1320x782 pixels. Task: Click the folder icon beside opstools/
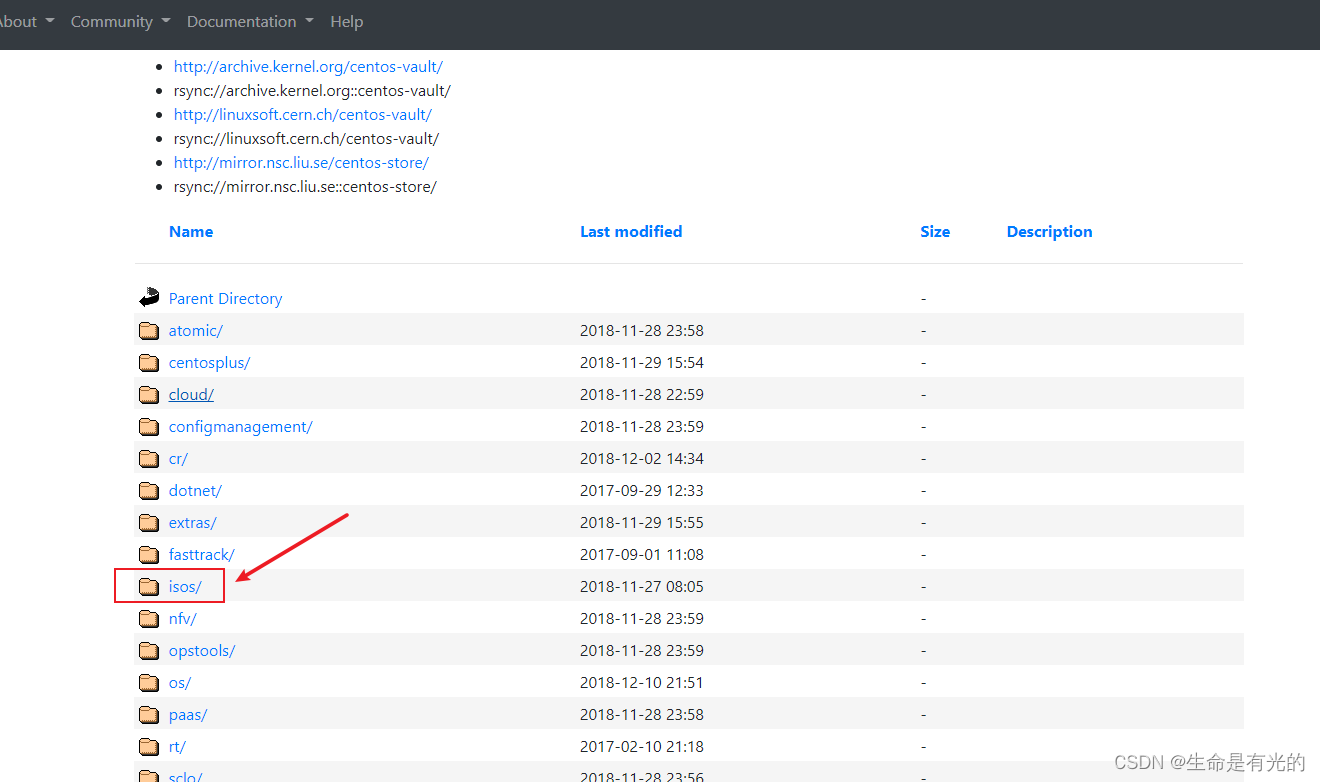[x=149, y=650]
